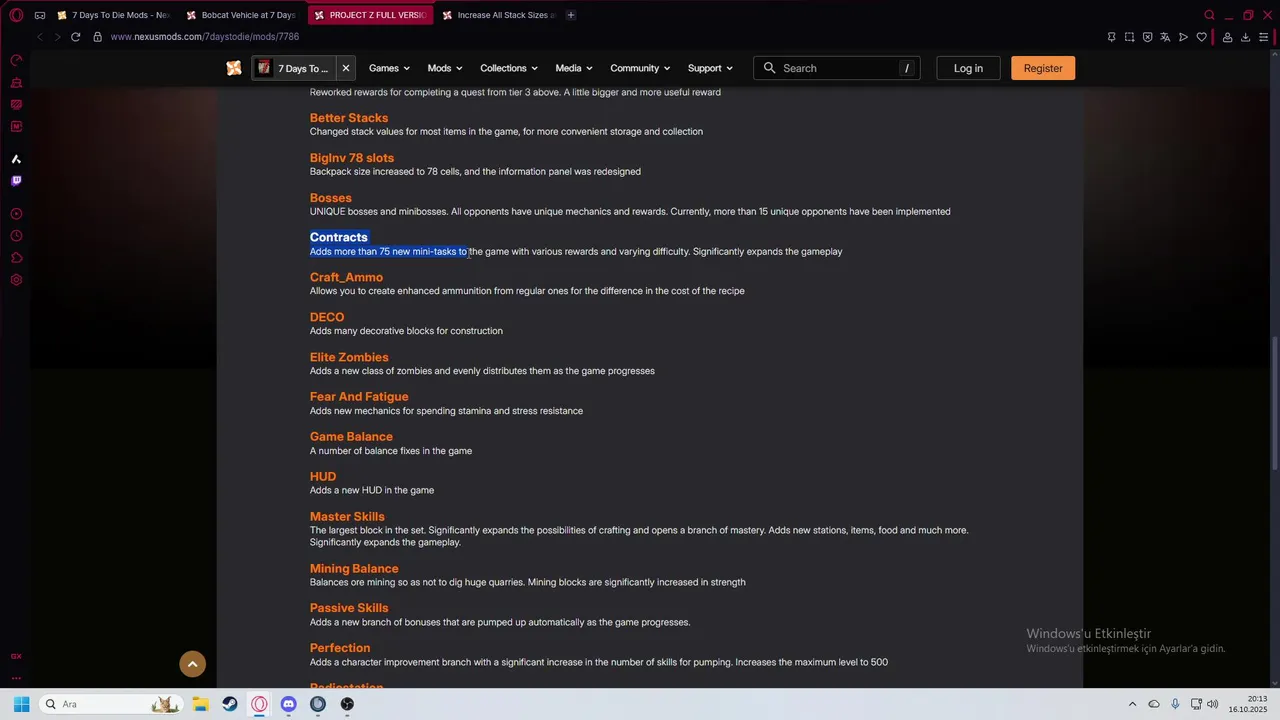Open the player icon in sidebar
The height and width of the screenshot is (720, 1280).
click(x=16, y=214)
